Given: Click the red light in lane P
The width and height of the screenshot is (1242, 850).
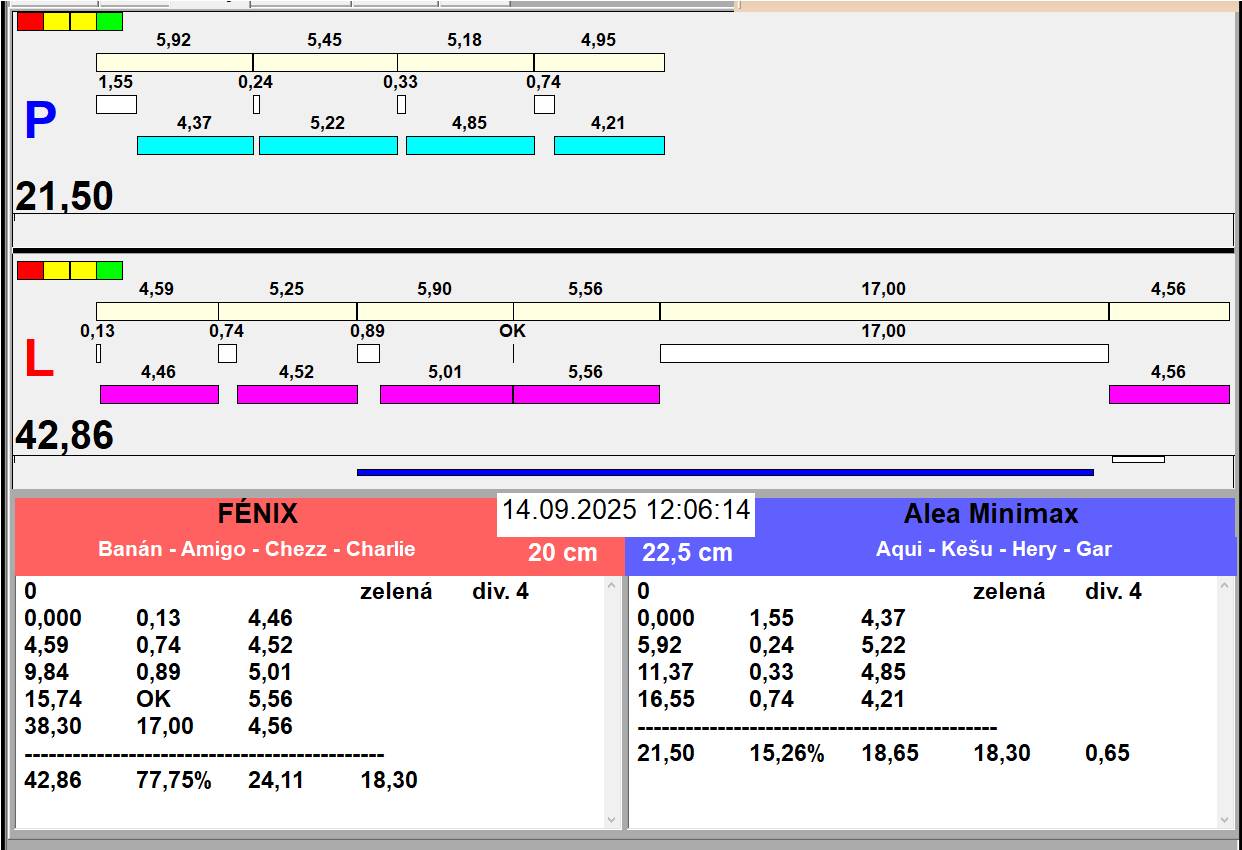Looking at the screenshot, I should (30, 21).
